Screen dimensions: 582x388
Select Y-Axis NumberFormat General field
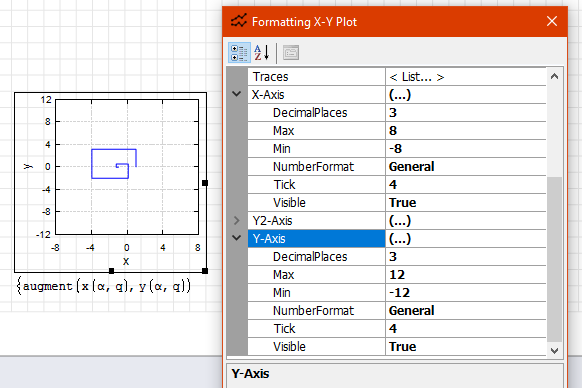point(466,311)
